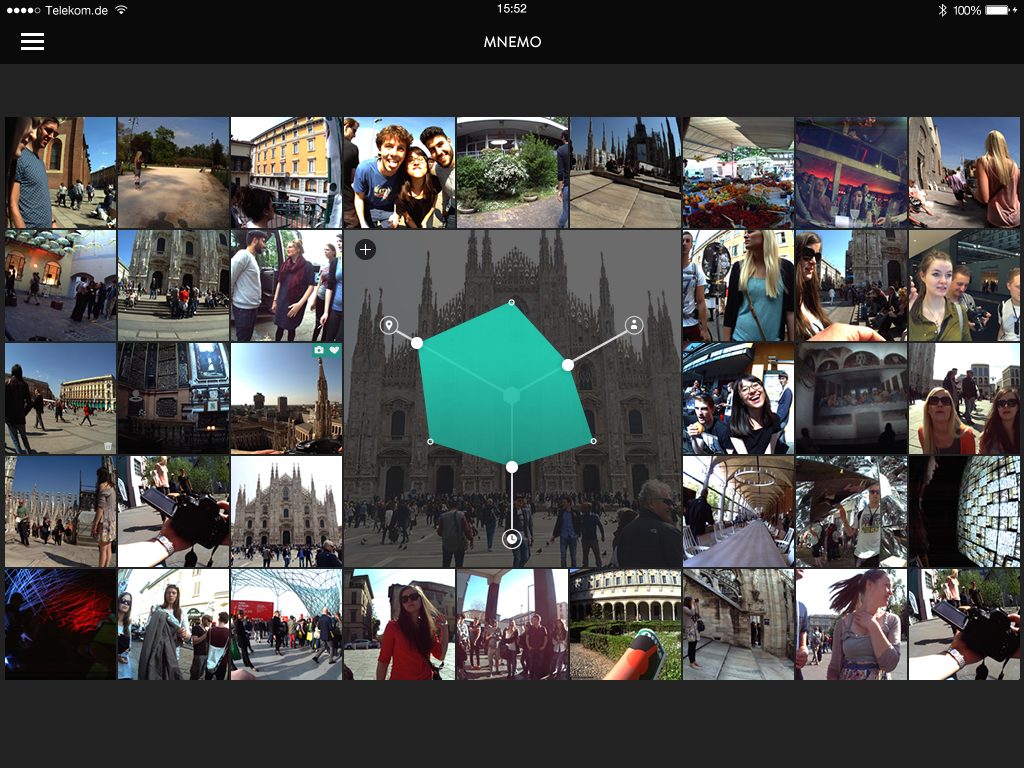This screenshot has height=768, width=1024.
Task: Open the arcaded courtyard with hedges photo
Action: click(x=625, y=624)
